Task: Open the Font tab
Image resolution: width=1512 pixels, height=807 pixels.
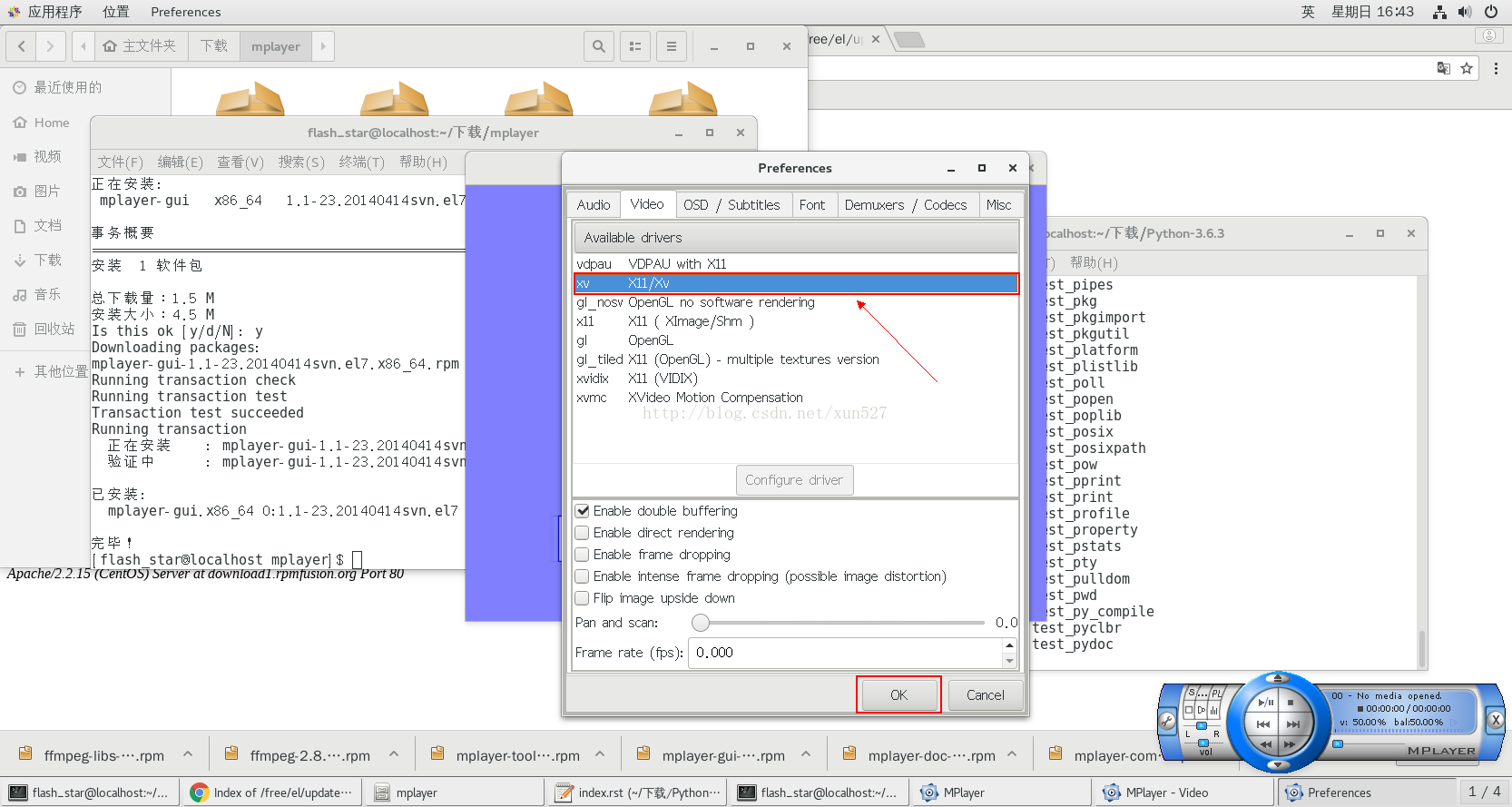Action: (x=812, y=205)
